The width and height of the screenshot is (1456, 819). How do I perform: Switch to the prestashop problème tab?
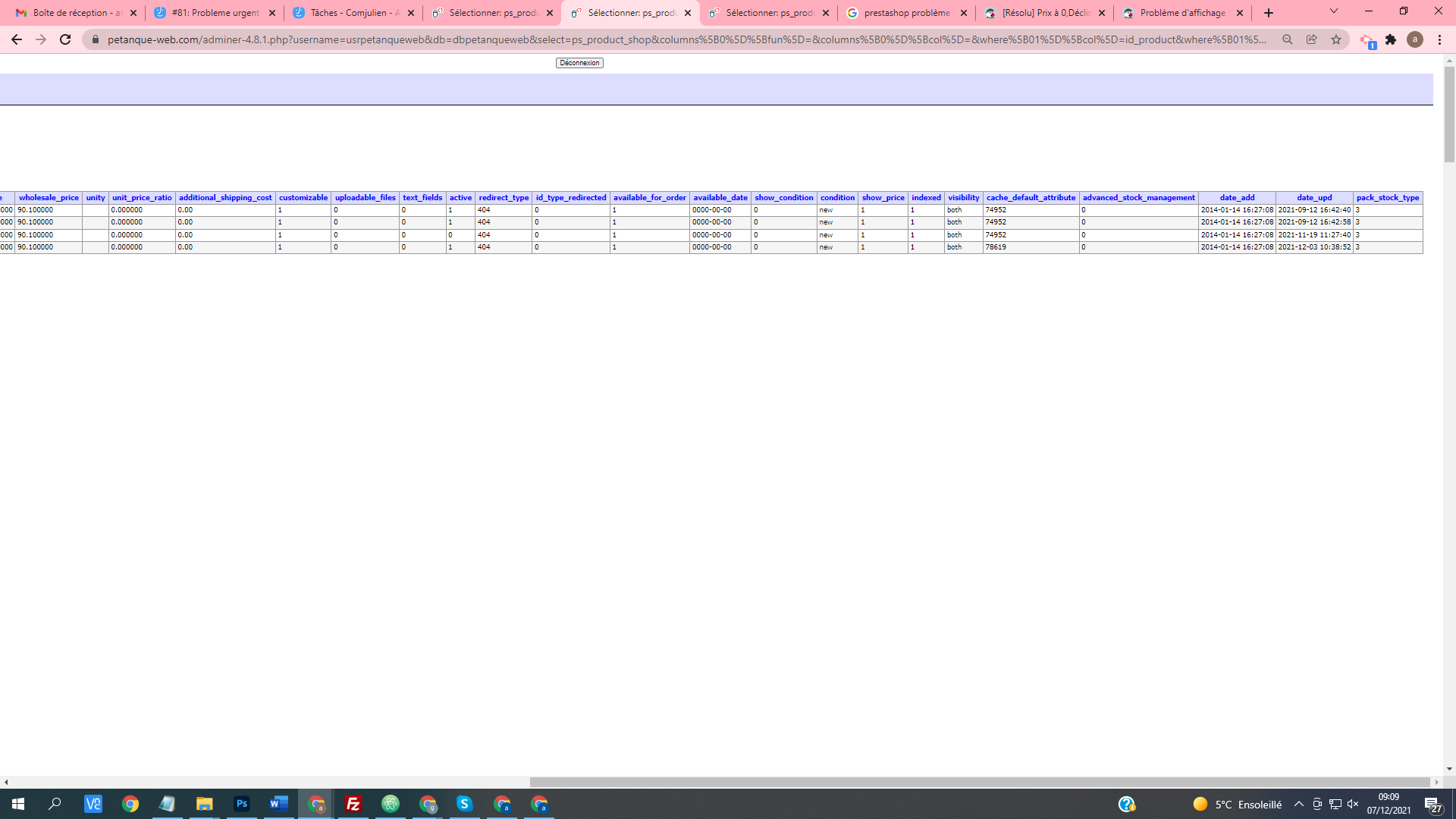906,13
